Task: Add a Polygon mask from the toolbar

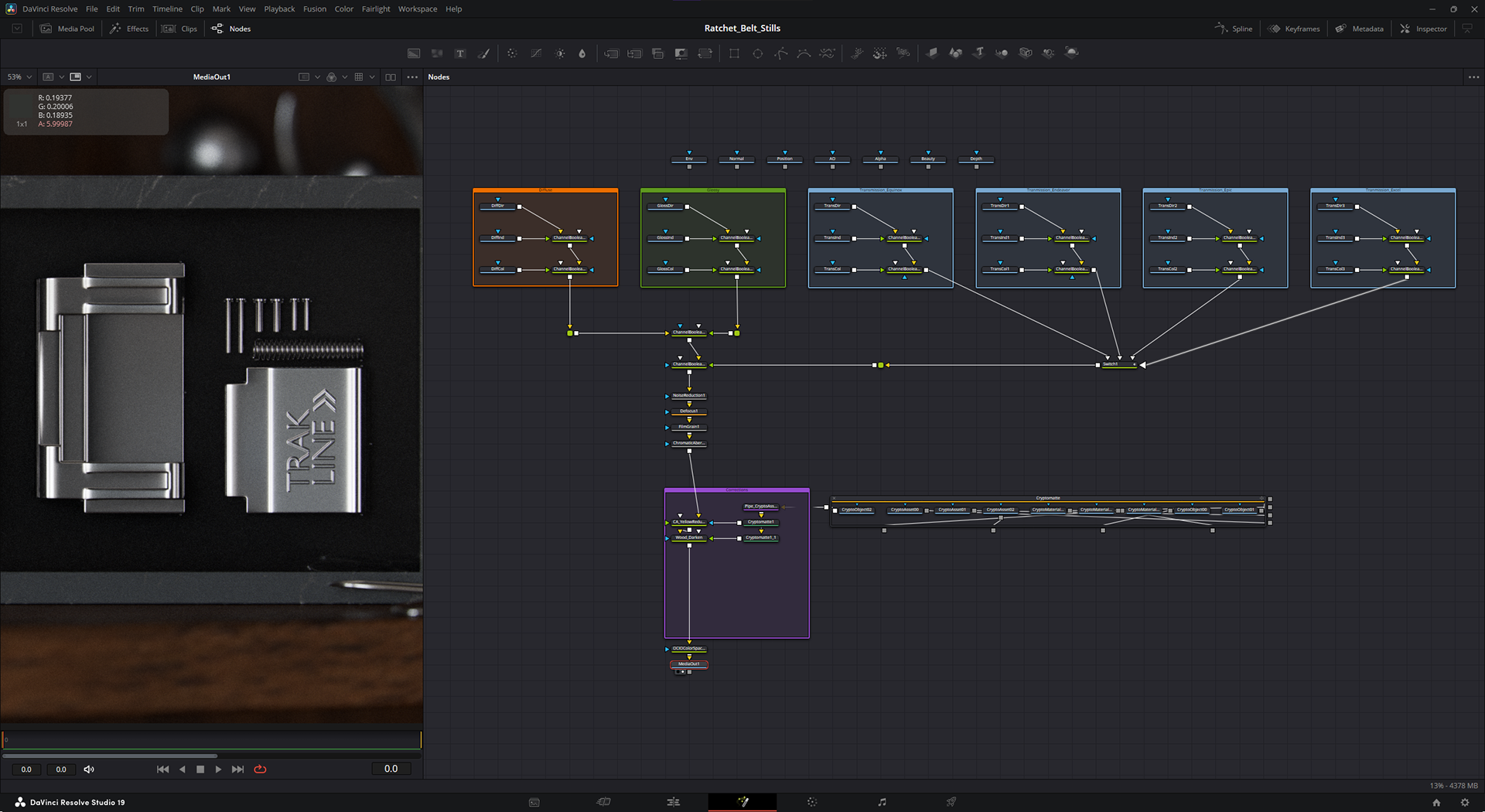Action: [x=781, y=53]
